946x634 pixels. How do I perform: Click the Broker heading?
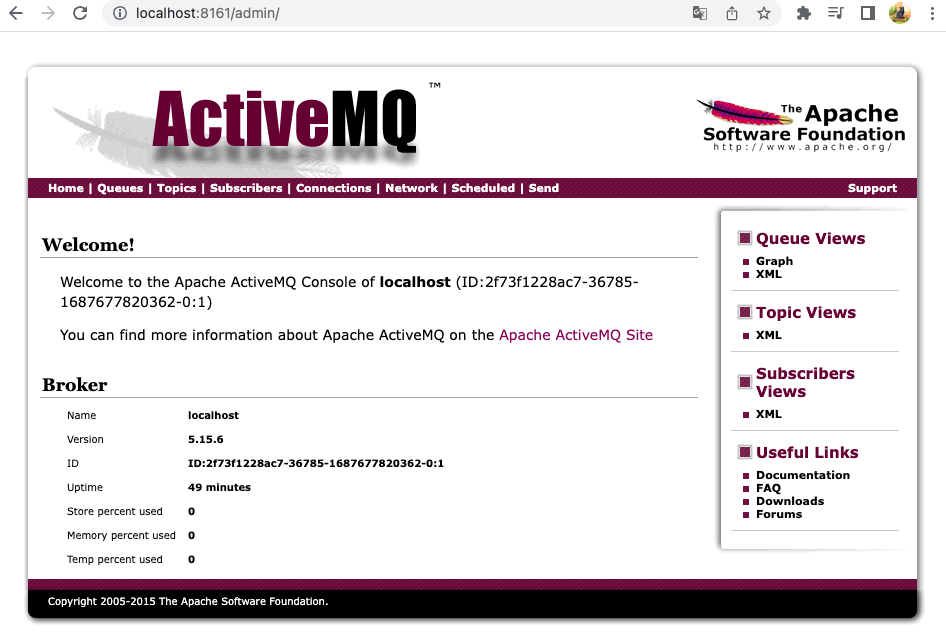(75, 385)
